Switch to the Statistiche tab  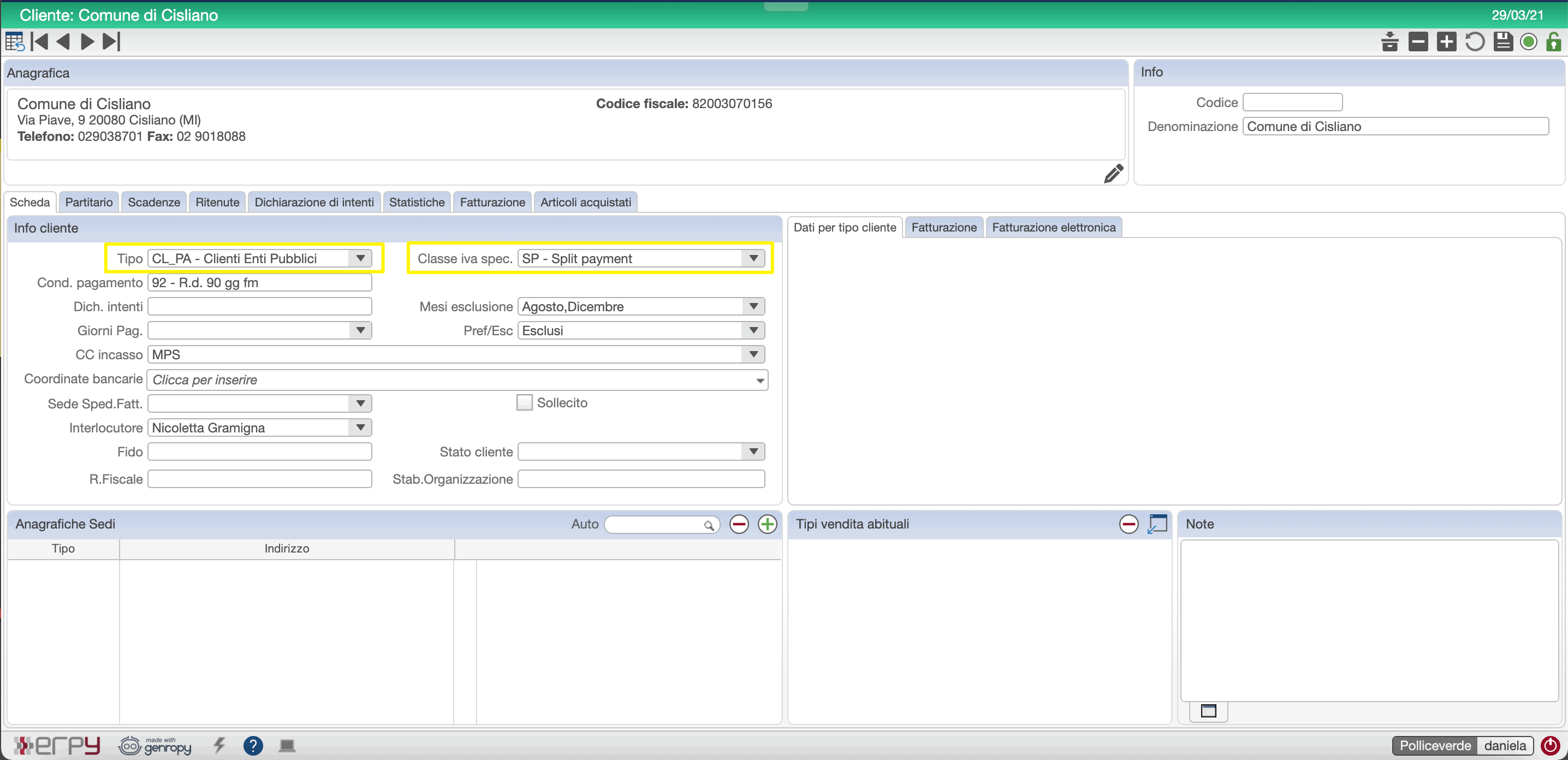coord(417,202)
